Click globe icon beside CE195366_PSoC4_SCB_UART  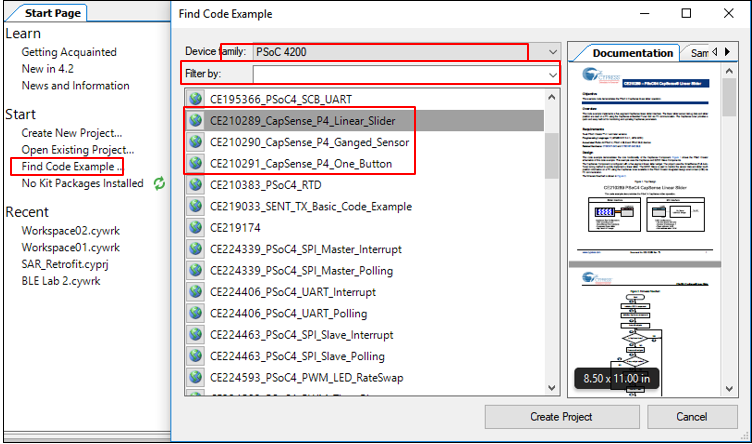click(x=196, y=99)
